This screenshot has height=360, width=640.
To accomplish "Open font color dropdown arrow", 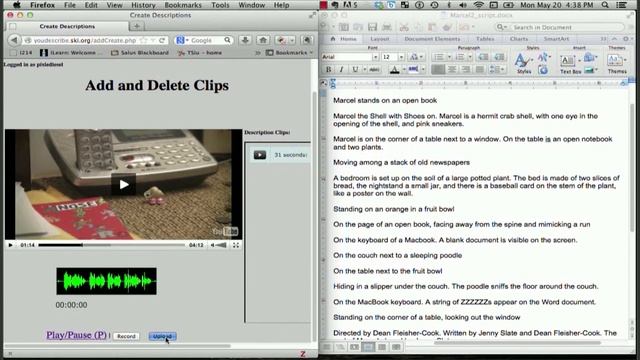I will pos(404,70).
